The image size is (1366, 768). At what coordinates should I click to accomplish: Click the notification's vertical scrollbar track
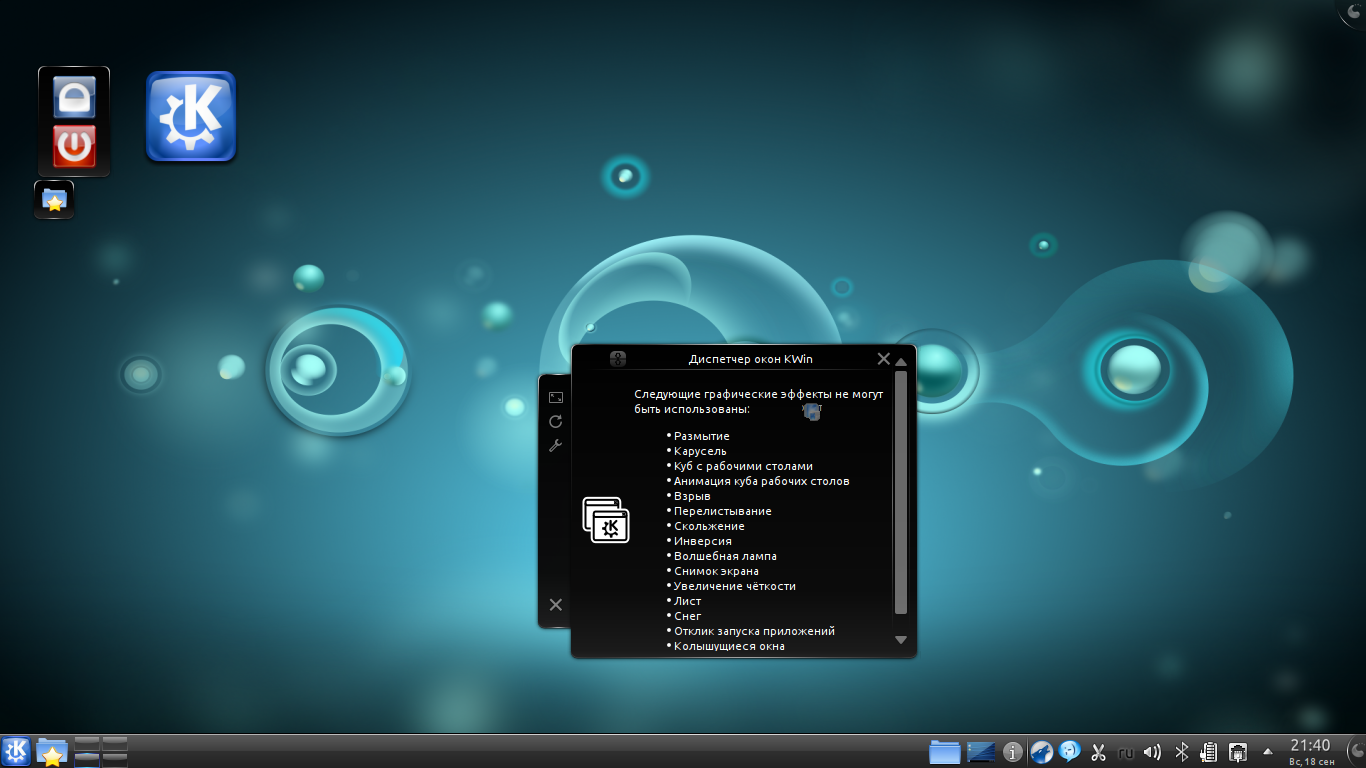[901, 623]
